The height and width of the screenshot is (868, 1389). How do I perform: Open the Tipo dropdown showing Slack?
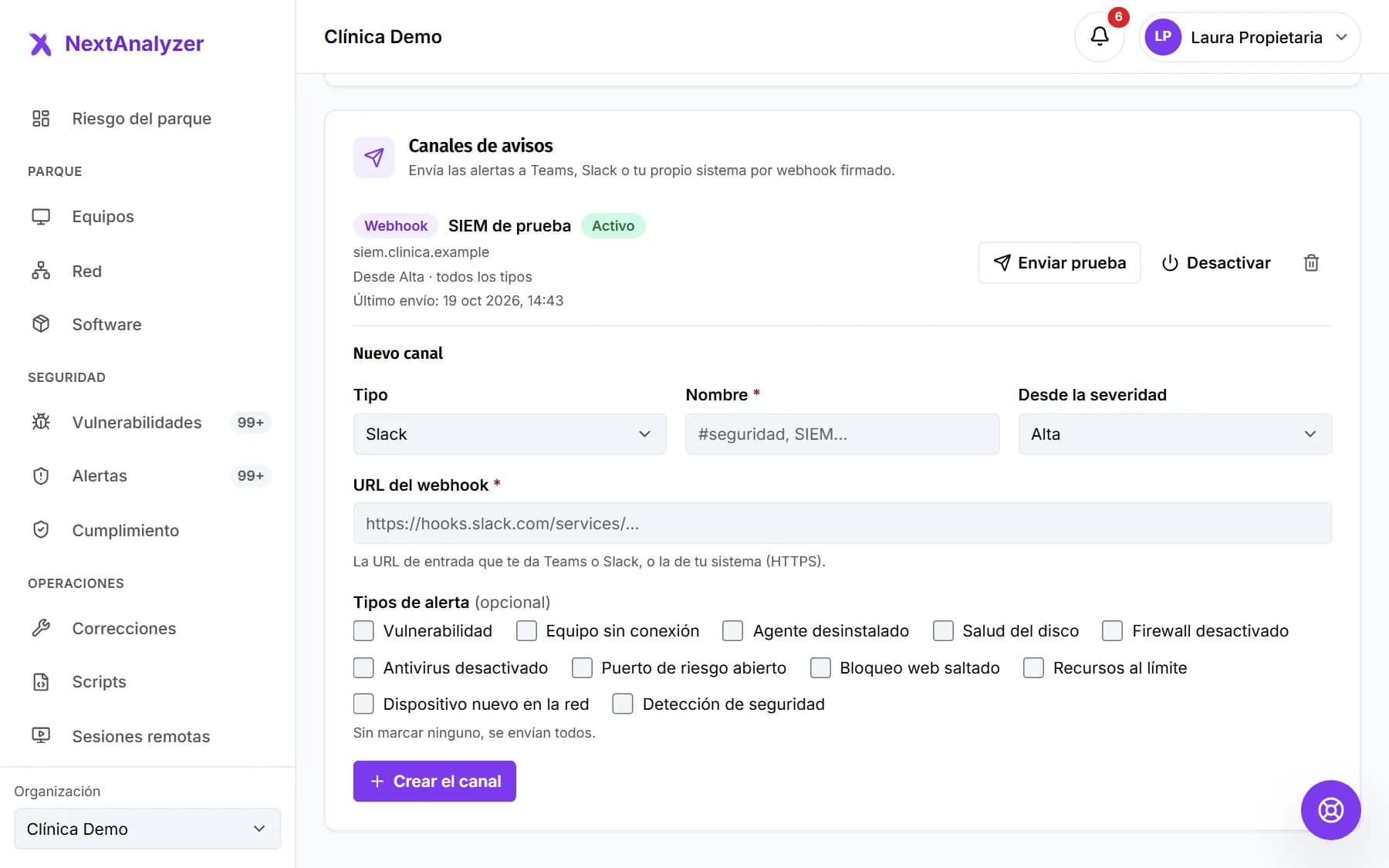[509, 434]
